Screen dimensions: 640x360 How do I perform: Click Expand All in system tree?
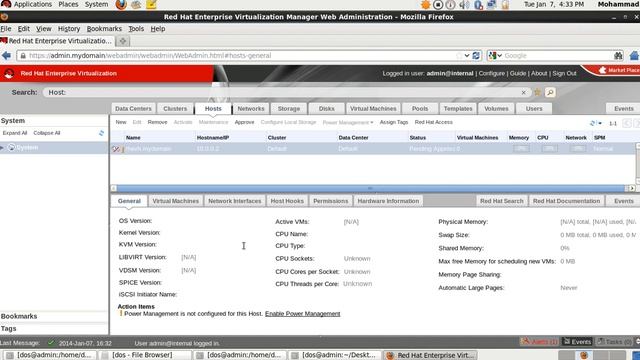[x=15, y=133]
